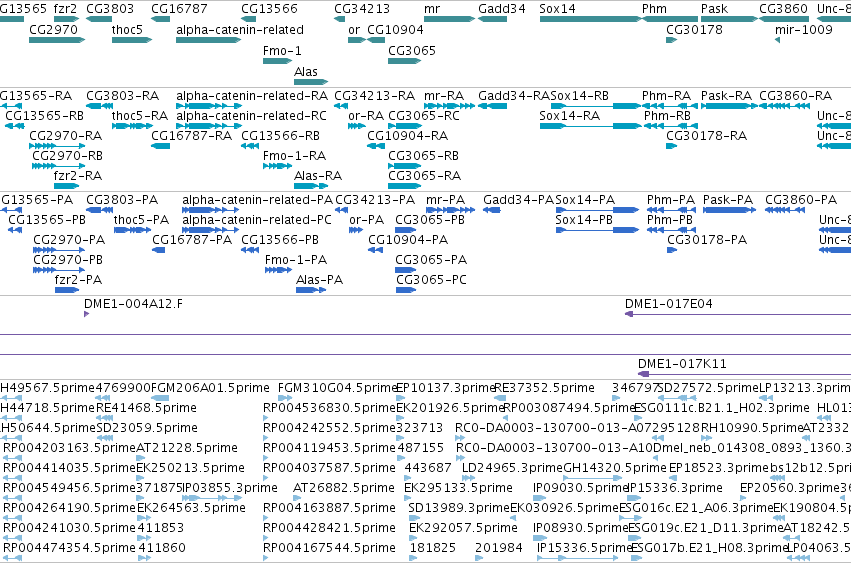Click the Pask gene feature in the gene track

pos(729,19)
